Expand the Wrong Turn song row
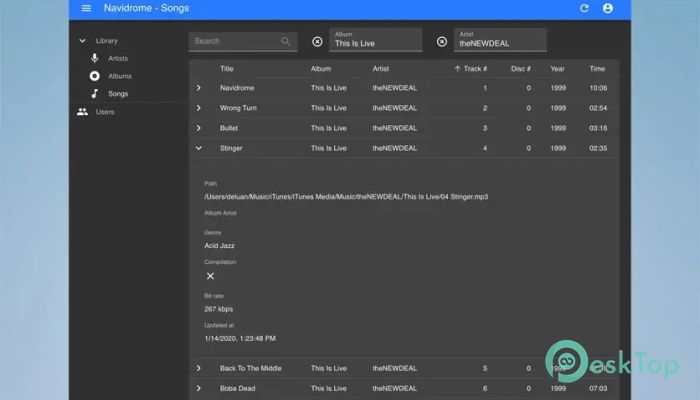700x400 pixels. (199, 108)
